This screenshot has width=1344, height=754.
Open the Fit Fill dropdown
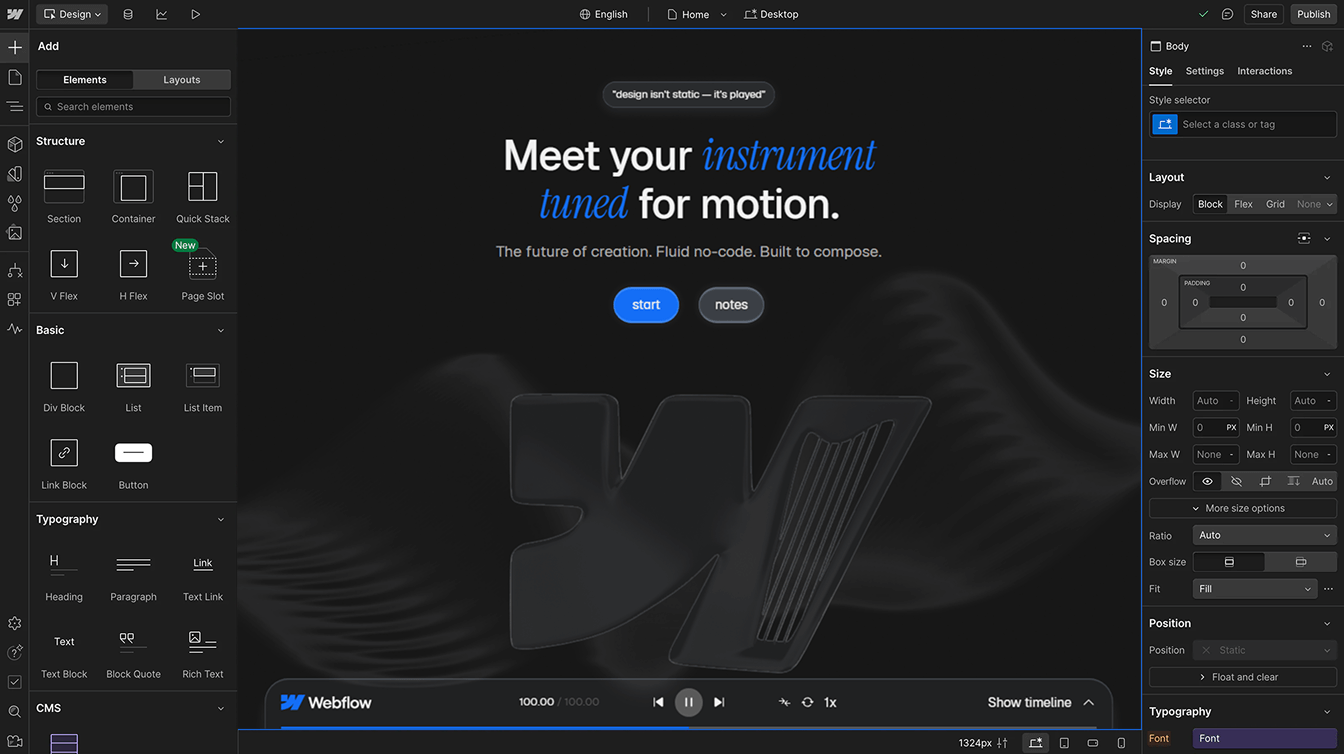tap(1254, 589)
